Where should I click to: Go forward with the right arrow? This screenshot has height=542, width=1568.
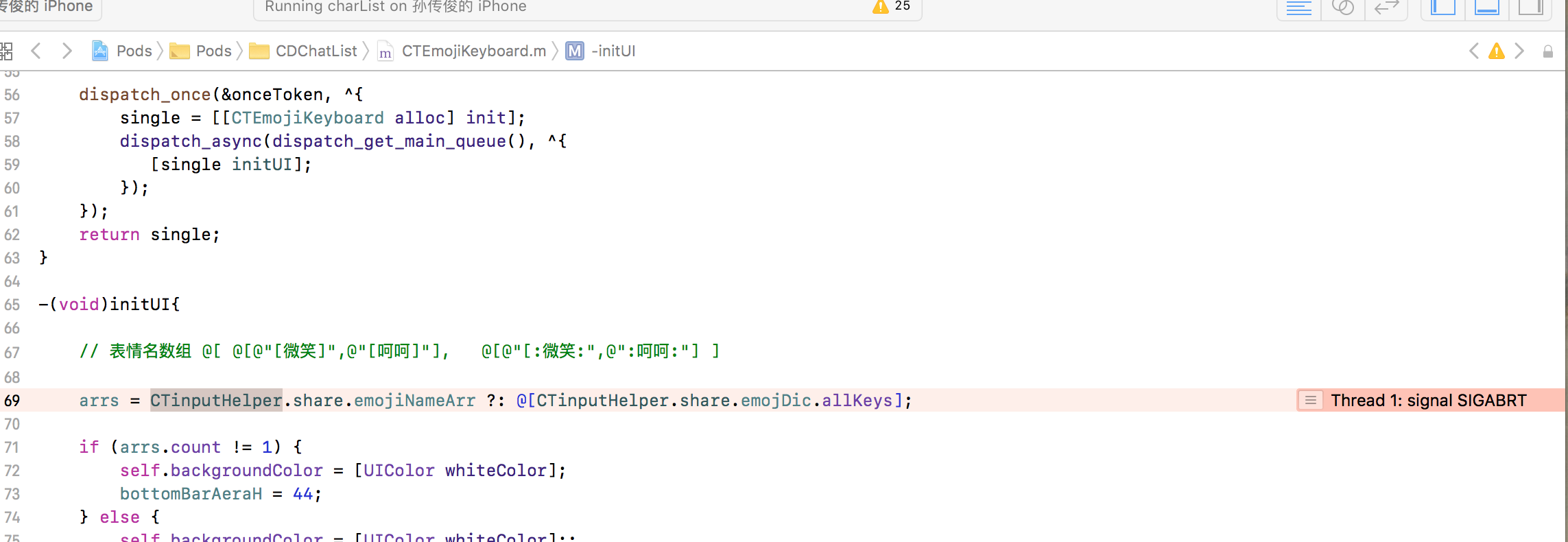67,51
